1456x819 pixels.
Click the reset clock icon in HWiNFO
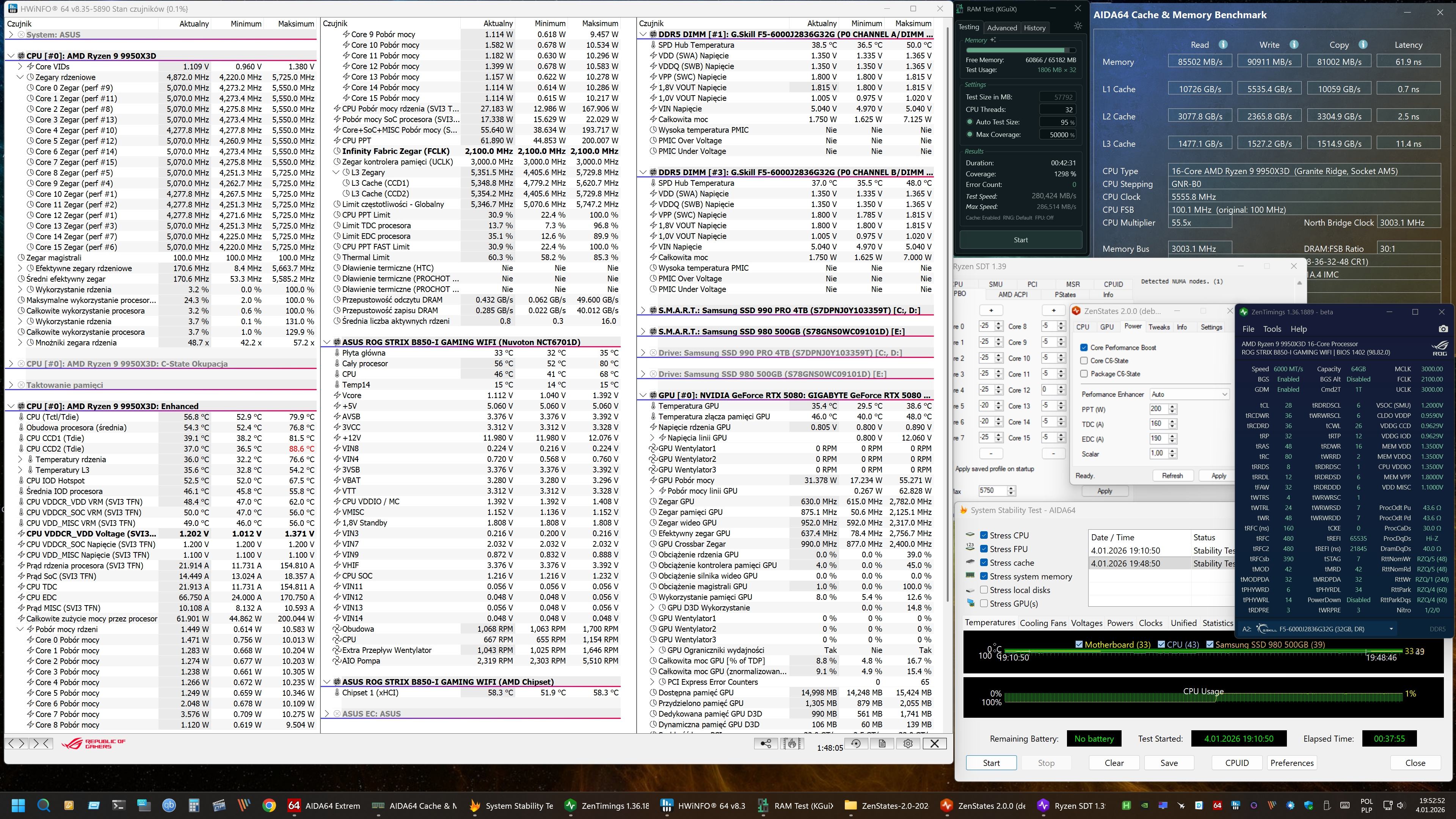click(856, 744)
